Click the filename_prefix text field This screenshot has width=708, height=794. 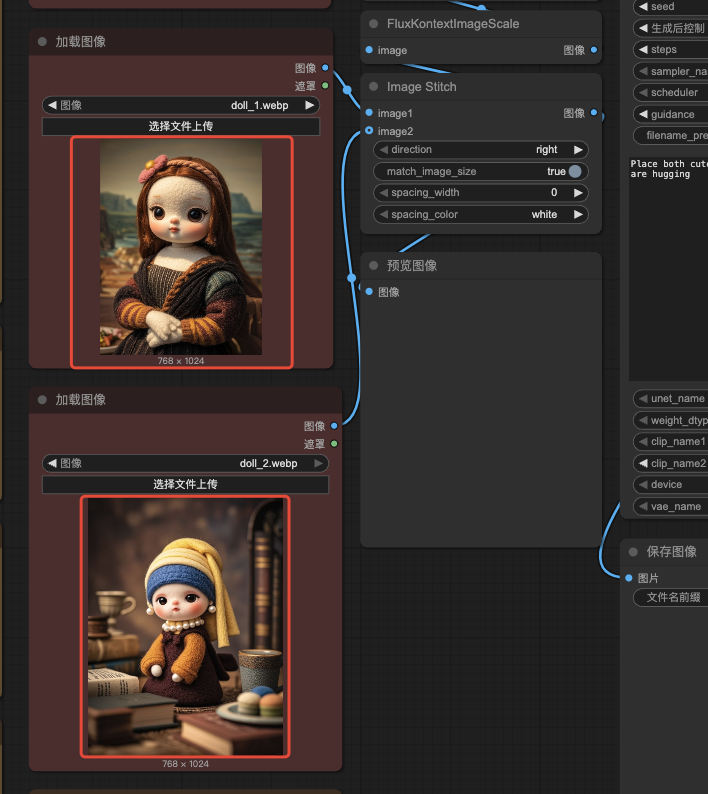point(671,136)
